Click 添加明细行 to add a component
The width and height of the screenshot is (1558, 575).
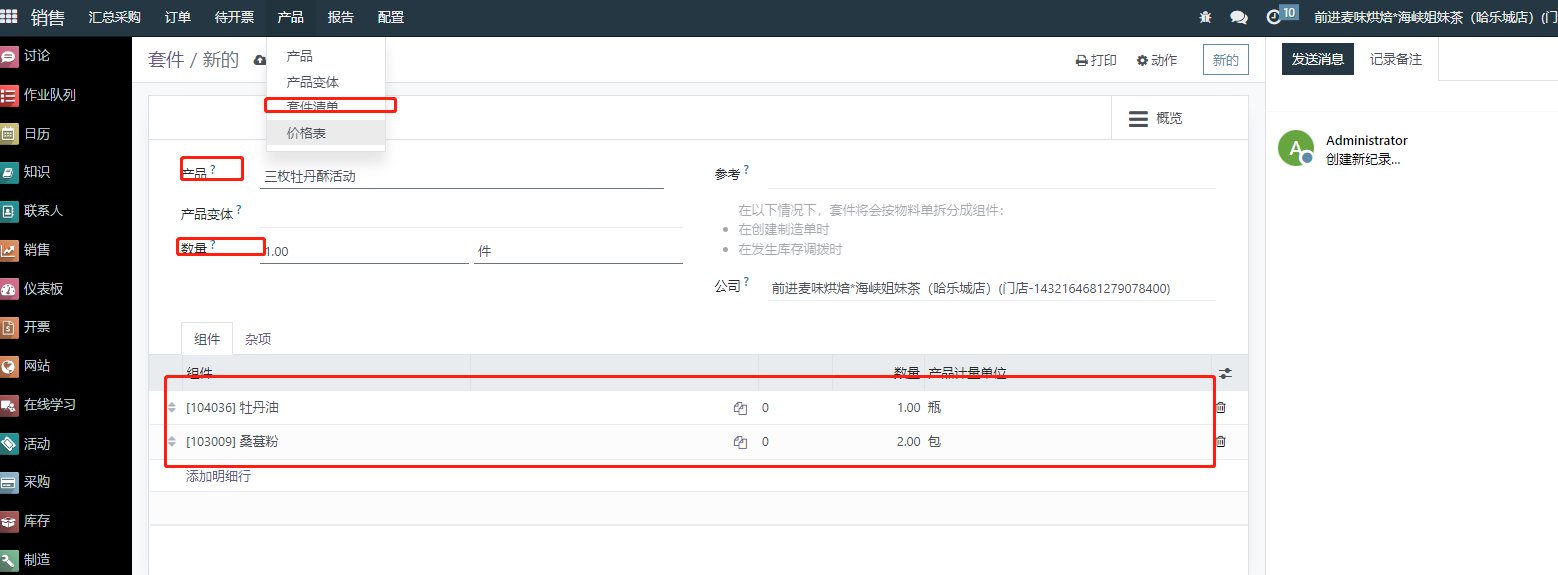[218, 476]
